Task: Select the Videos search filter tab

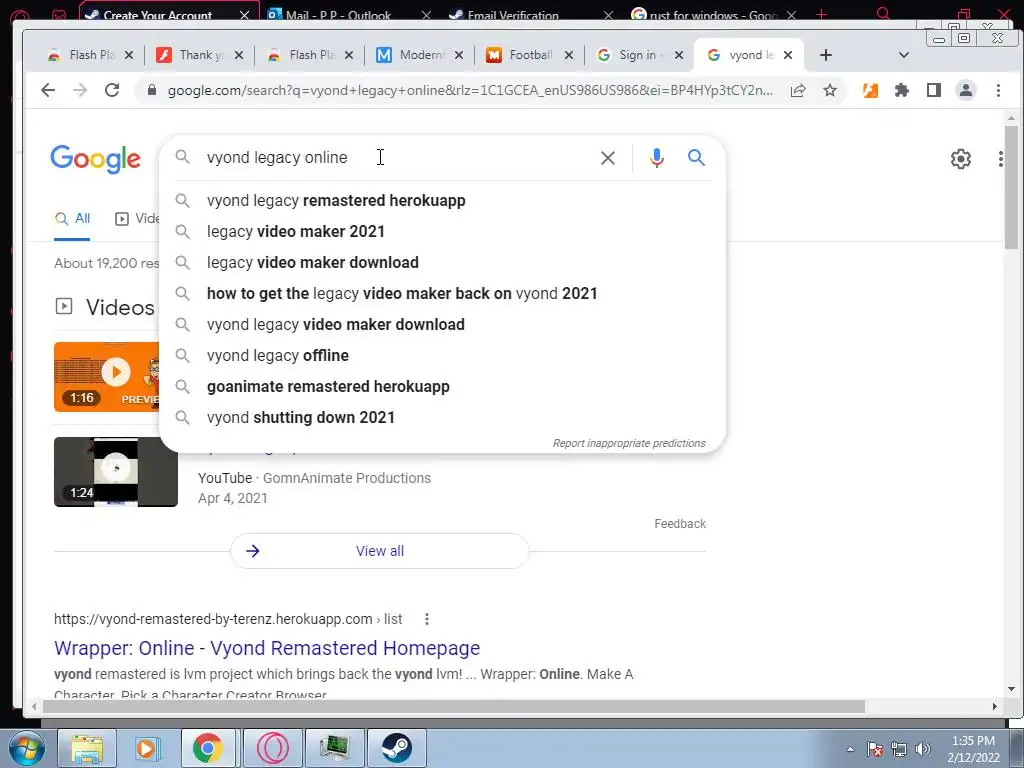Action: pyautogui.click(x=137, y=219)
